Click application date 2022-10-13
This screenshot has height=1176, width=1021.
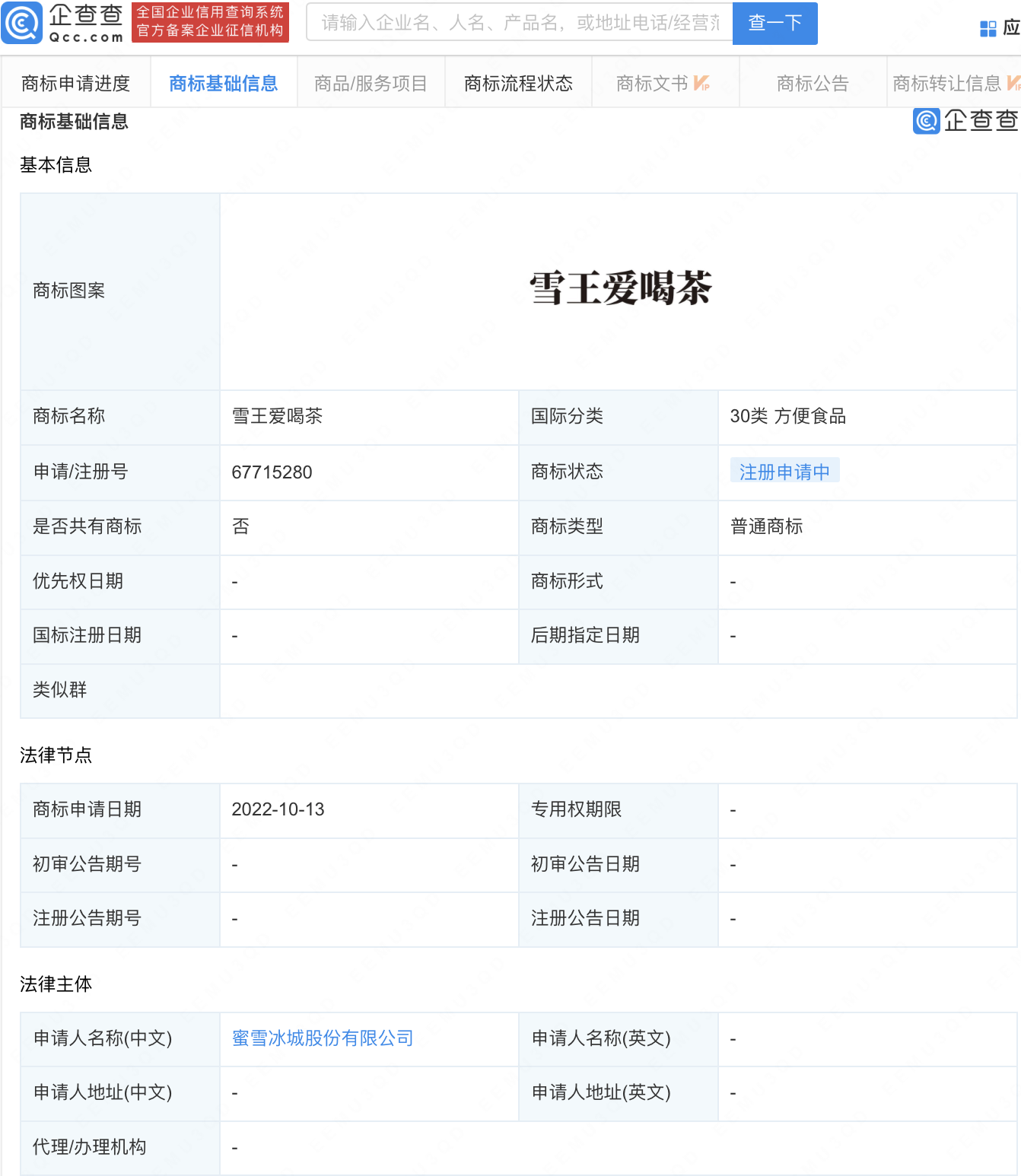pos(278,809)
